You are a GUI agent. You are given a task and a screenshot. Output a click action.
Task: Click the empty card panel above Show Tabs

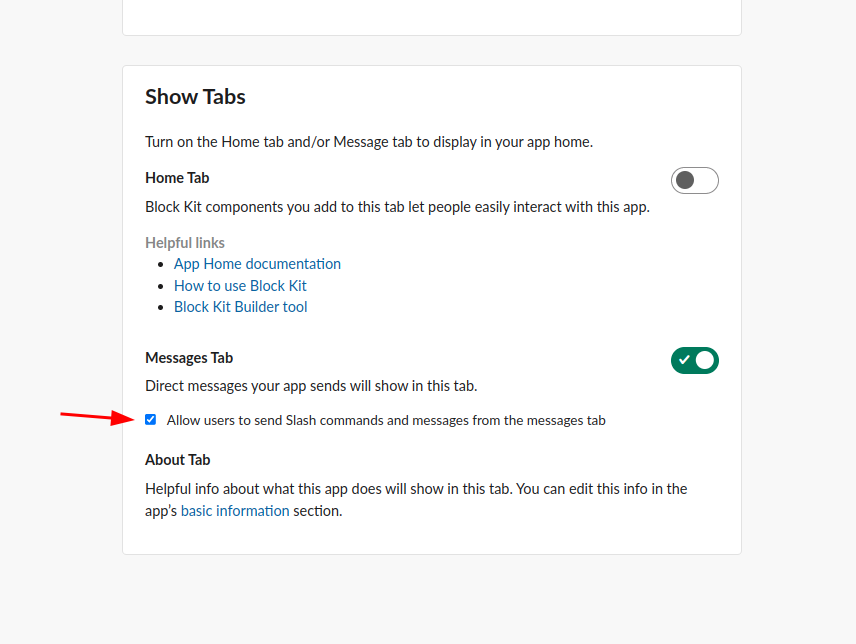[x=431, y=15]
